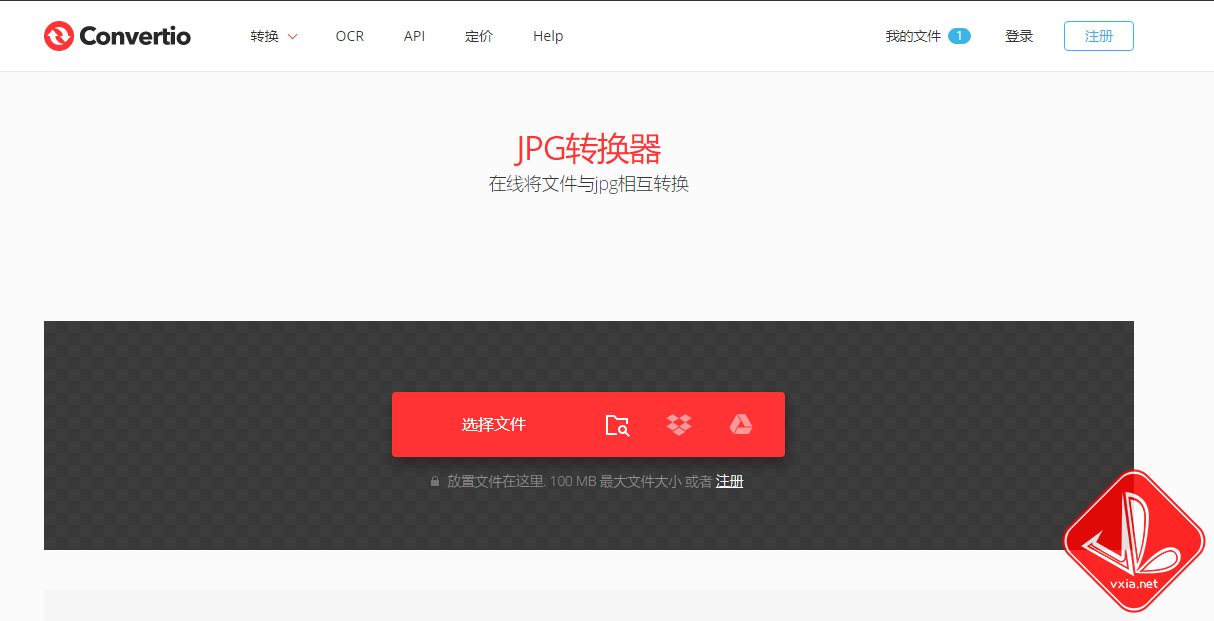The width and height of the screenshot is (1214, 621).
Task: Click the 登录 login link
Action: click(1019, 36)
